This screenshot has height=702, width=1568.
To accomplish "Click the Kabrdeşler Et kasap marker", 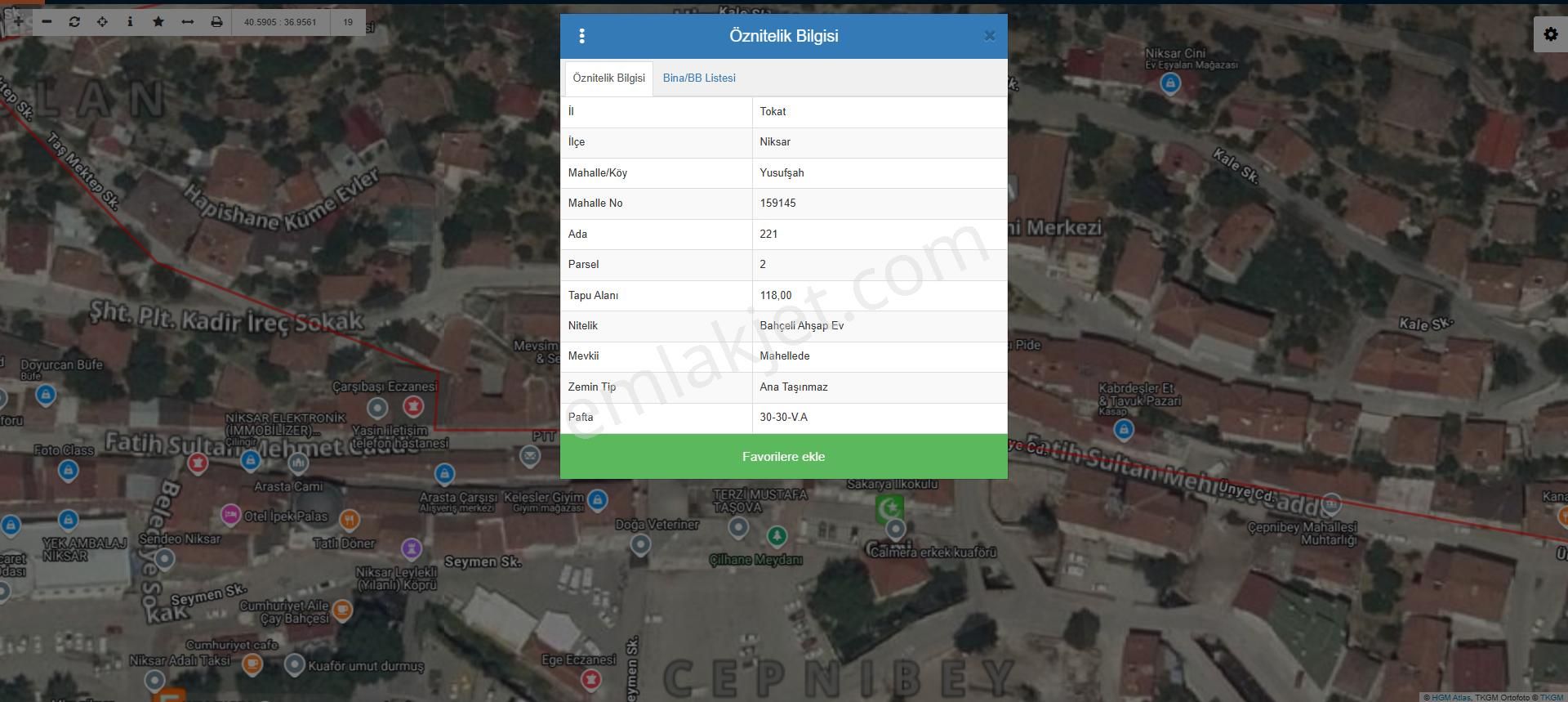I will 1124,428.
